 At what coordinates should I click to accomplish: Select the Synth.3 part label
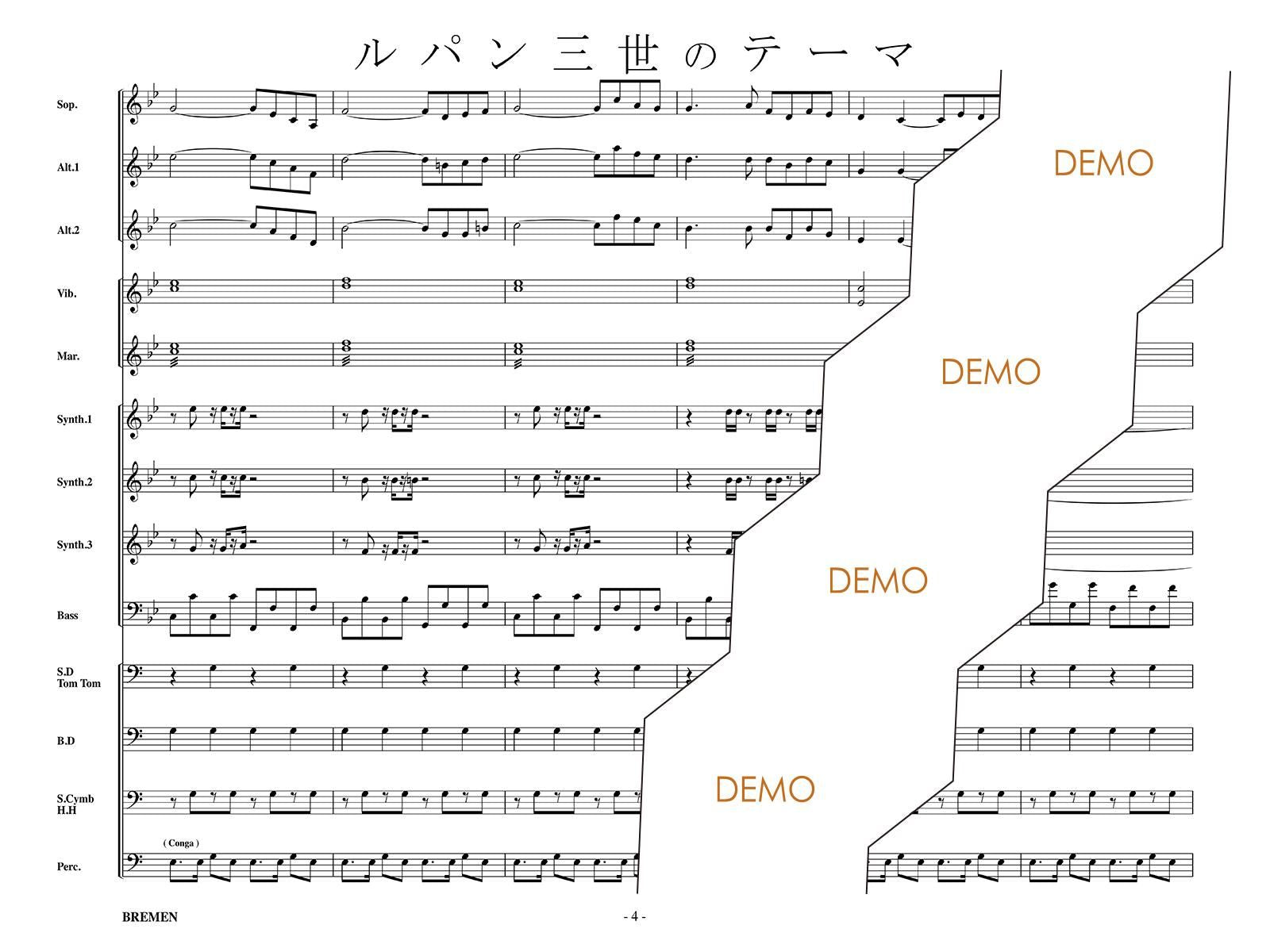(x=74, y=544)
